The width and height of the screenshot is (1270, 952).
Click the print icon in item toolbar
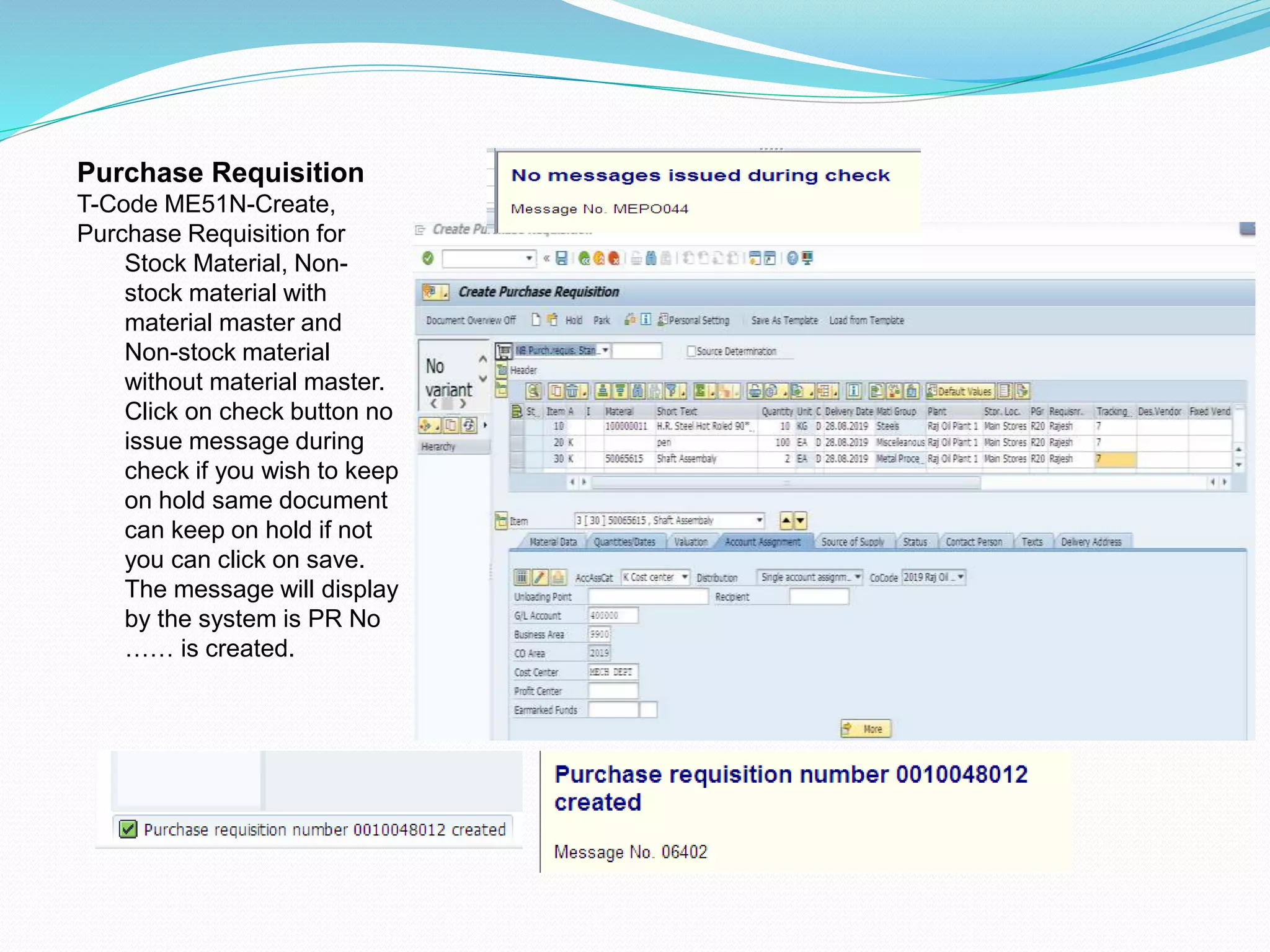pyautogui.click(x=755, y=391)
